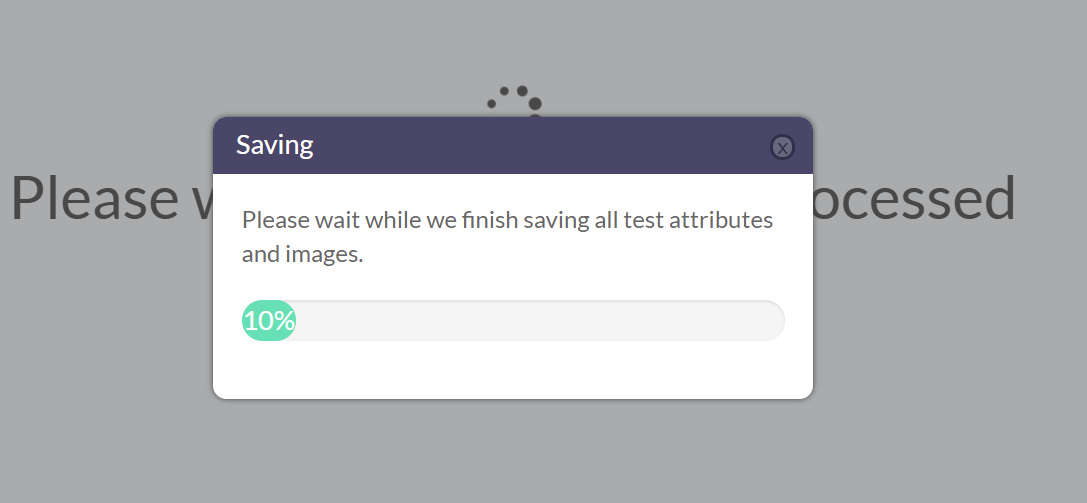
Task: Click the "Saving" dialog title
Action: click(275, 145)
